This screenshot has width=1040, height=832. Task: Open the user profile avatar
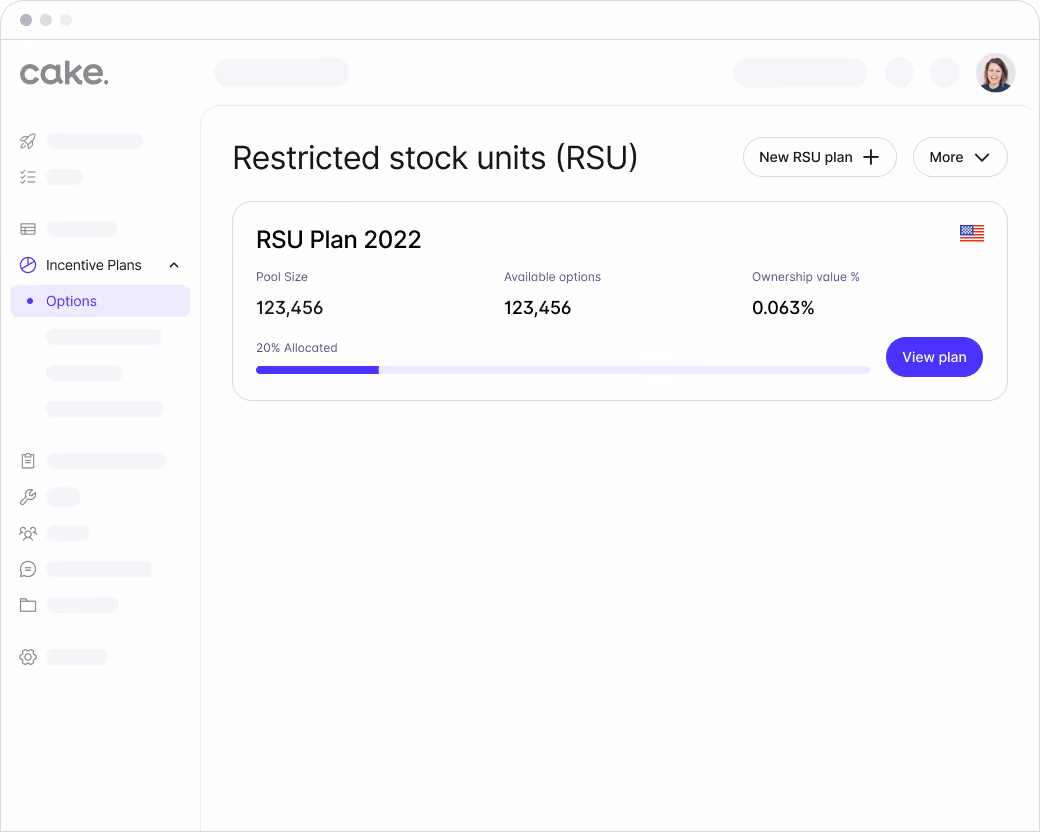tap(996, 72)
